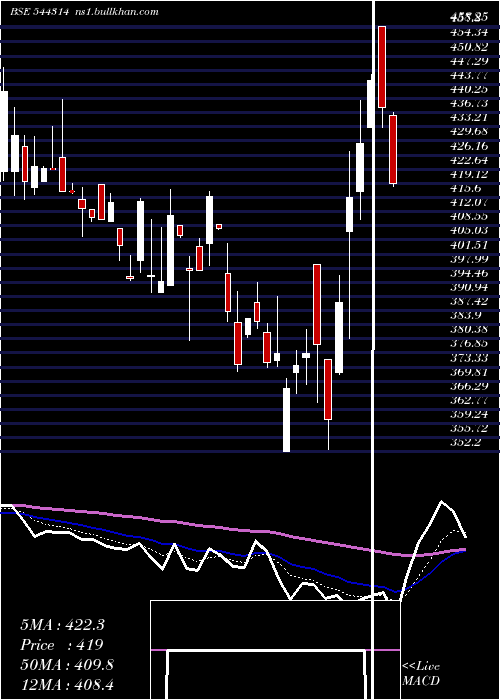Select the 412.07 axis value
Viewport: 500px width, 700px height.
coord(468,203)
